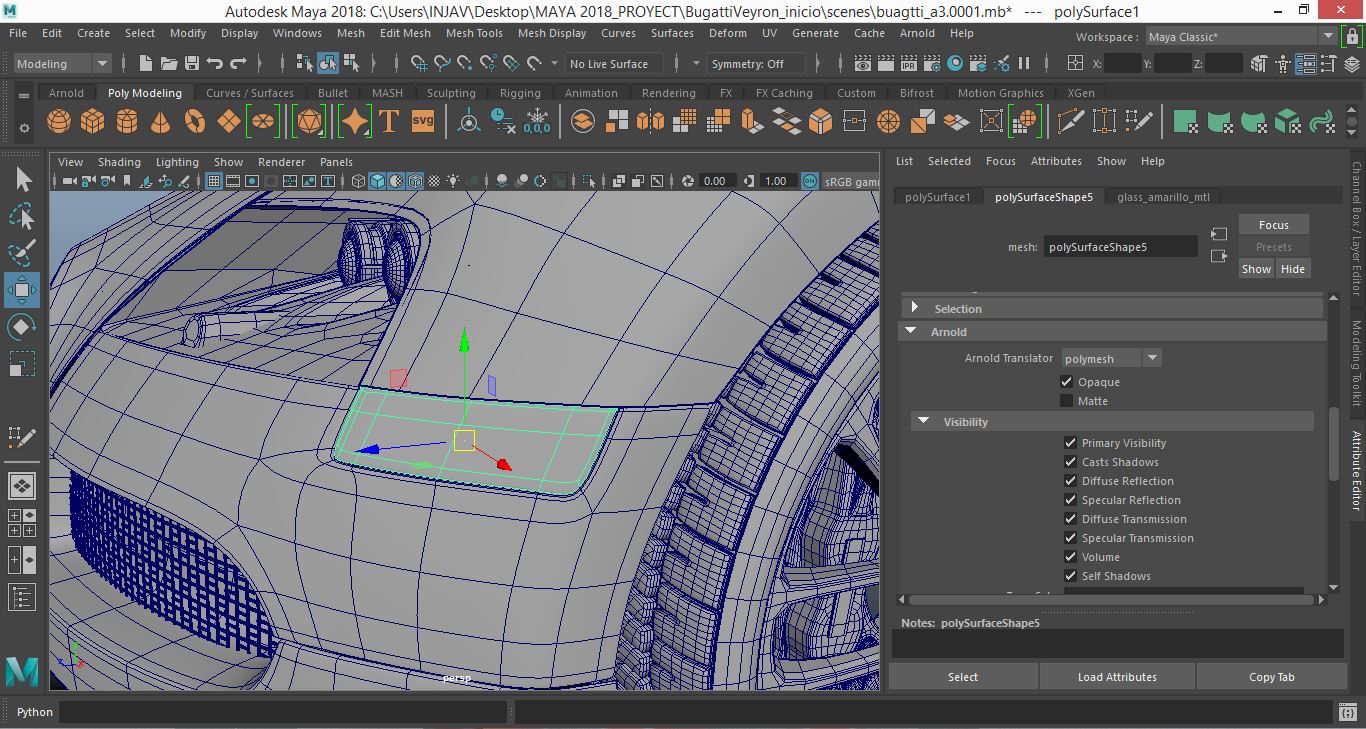Open the Mesh Tools menu
Viewport: 1366px width, 729px height.
474,33
